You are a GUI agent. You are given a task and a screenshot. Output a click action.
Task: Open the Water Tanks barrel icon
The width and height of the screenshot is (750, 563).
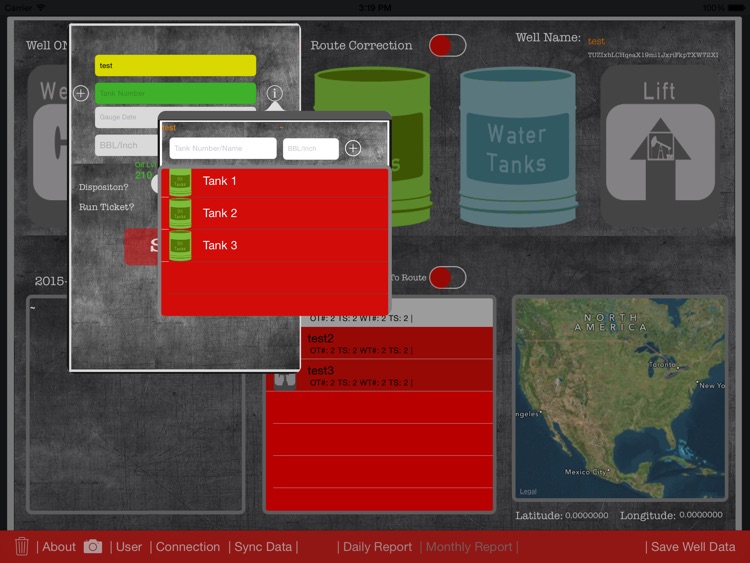pyautogui.click(x=518, y=147)
